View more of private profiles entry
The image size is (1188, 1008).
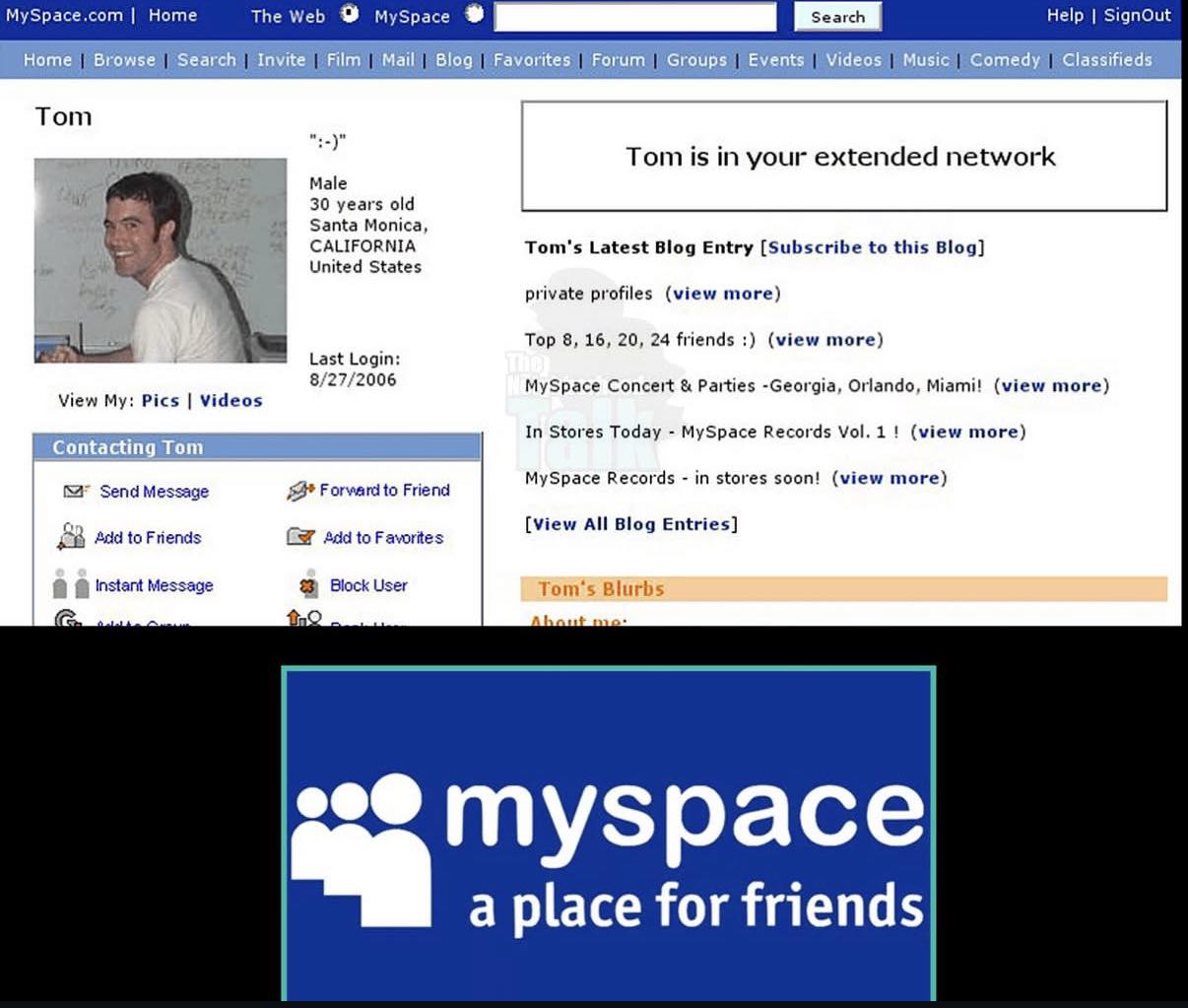pos(722,294)
